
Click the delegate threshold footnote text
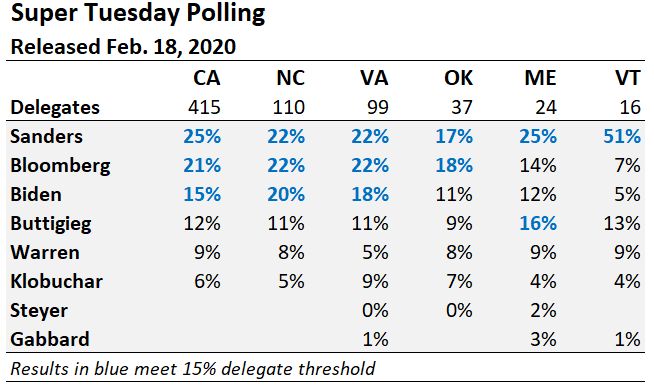(193, 369)
